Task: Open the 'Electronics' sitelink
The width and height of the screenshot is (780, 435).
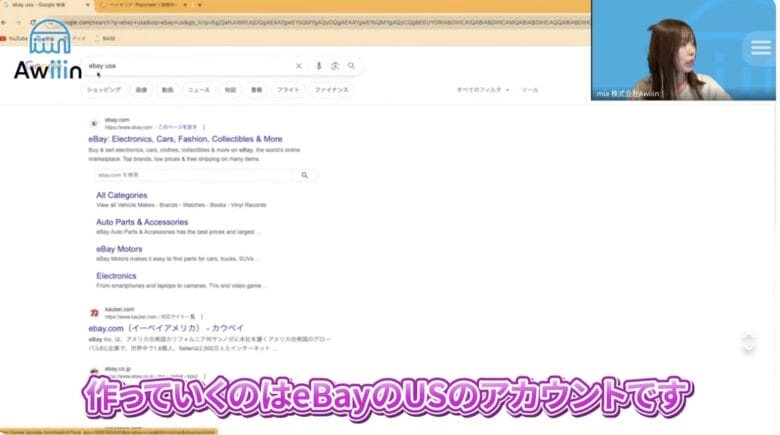Action: [116, 276]
